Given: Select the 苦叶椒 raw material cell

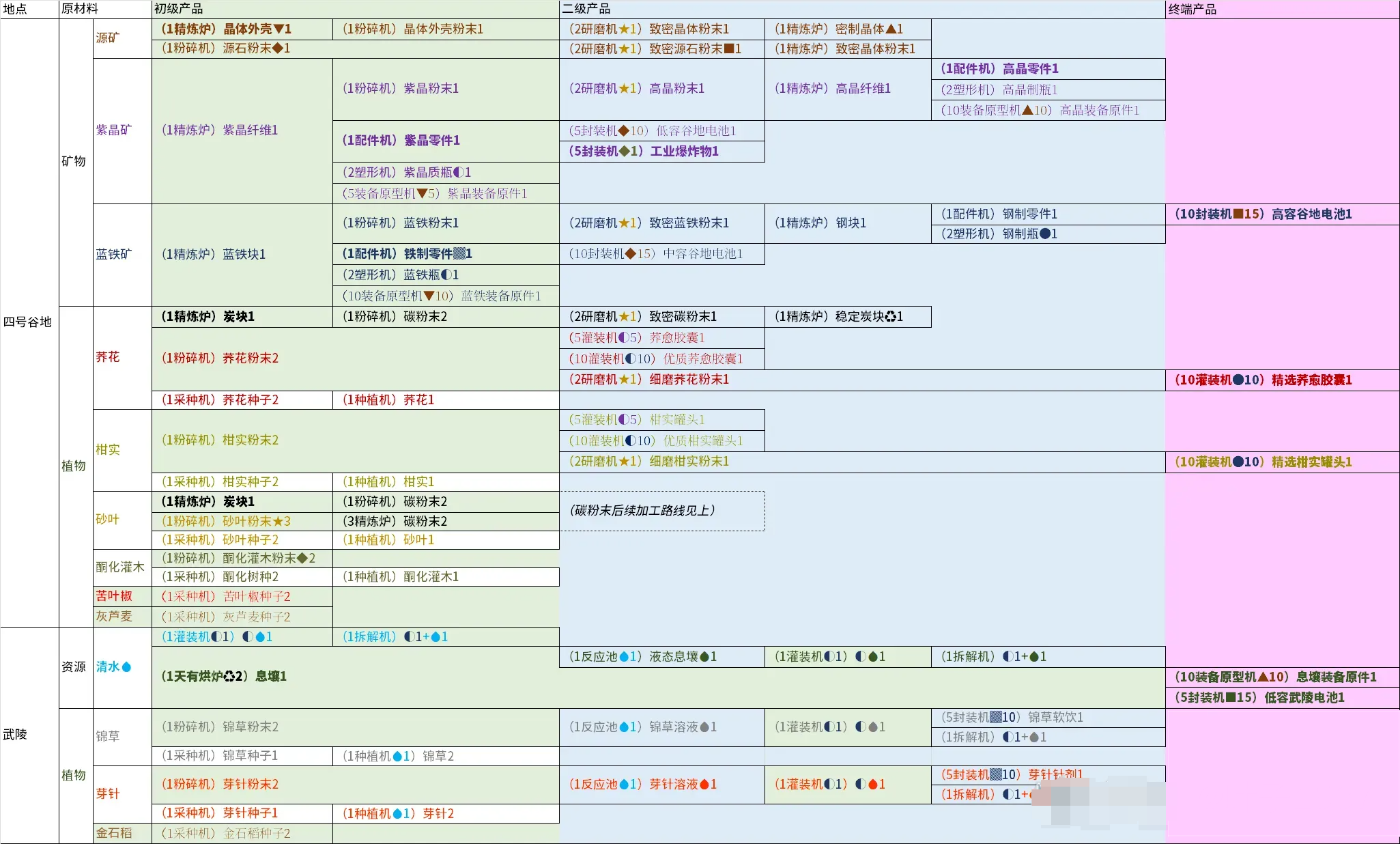Looking at the screenshot, I should click(x=122, y=596).
